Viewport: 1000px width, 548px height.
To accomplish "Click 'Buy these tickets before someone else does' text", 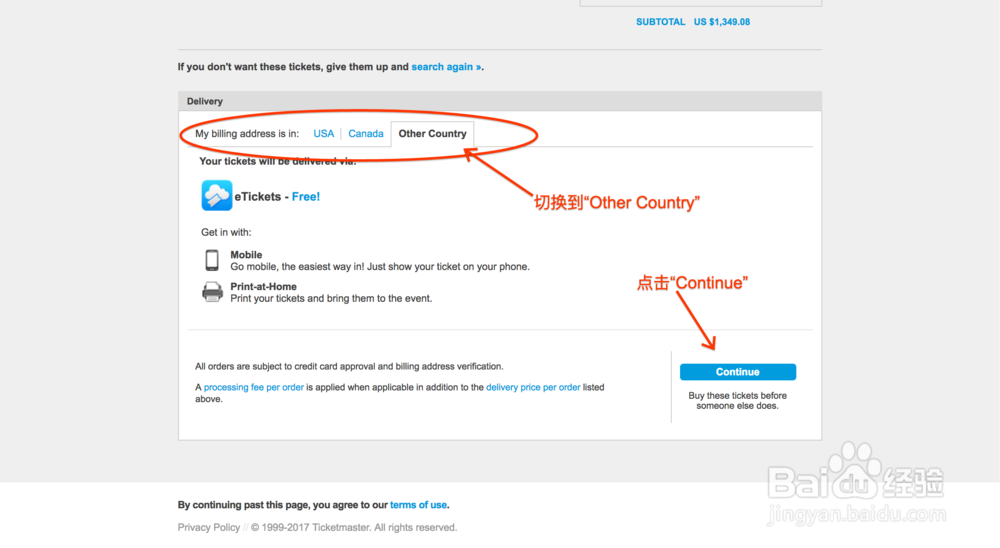I will pos(737,401).
